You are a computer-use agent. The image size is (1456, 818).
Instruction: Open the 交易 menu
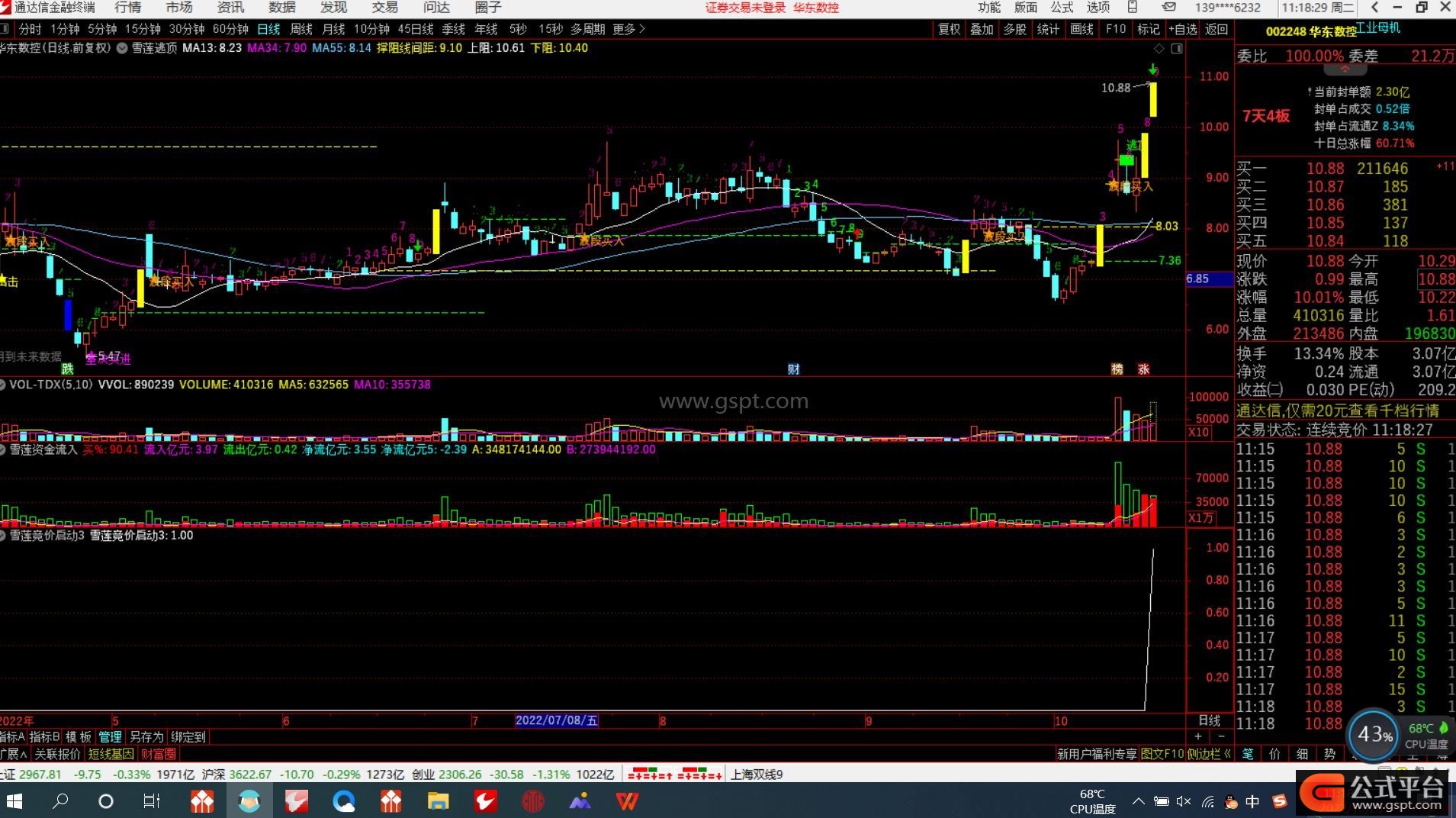[x=385, y=8]
